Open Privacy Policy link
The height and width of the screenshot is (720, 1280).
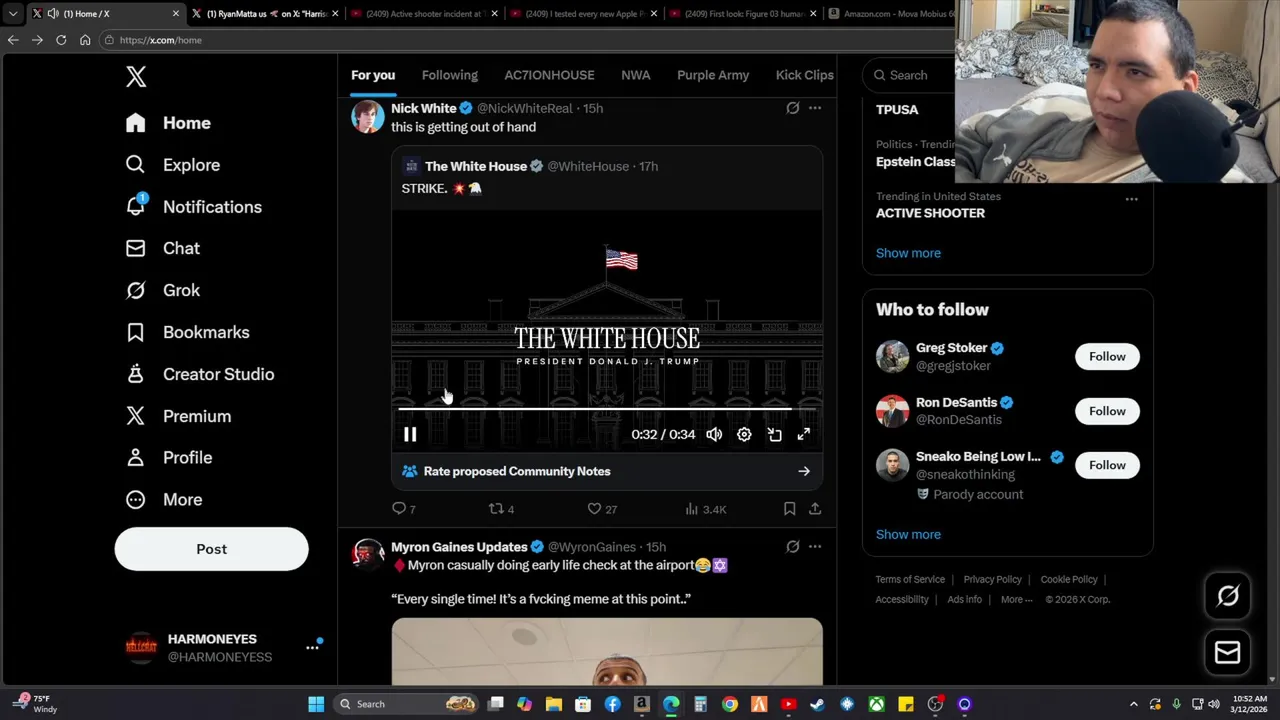(992, 579)
